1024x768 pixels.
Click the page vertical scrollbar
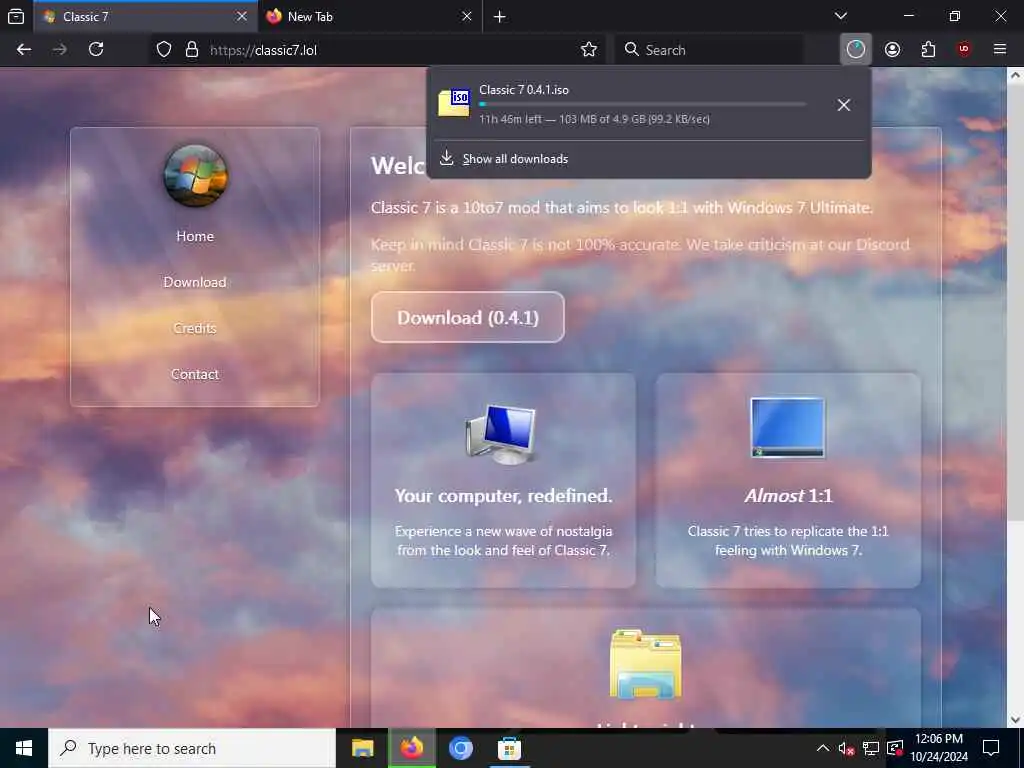pos(1014,300)
